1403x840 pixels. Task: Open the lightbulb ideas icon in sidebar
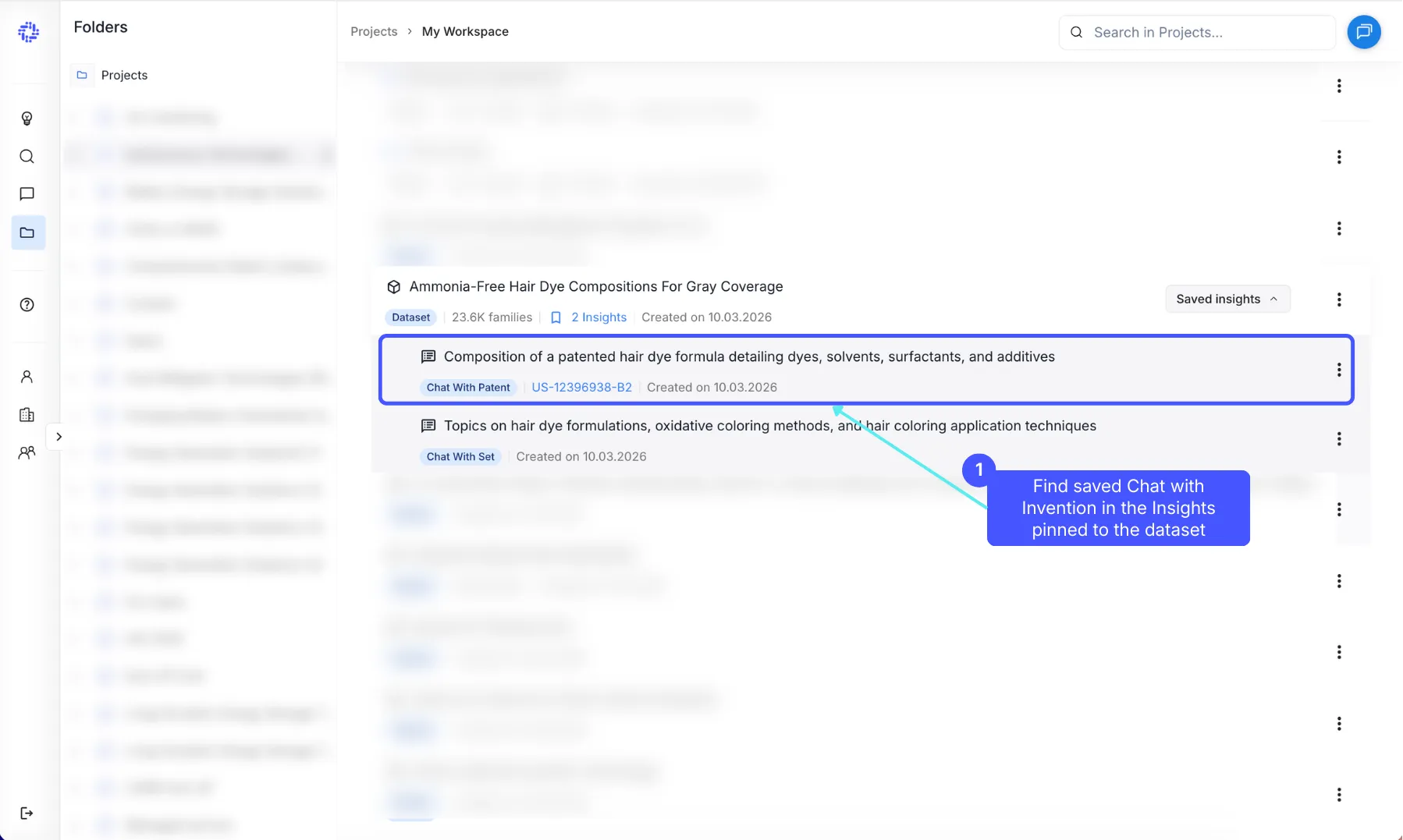[27, 119]
